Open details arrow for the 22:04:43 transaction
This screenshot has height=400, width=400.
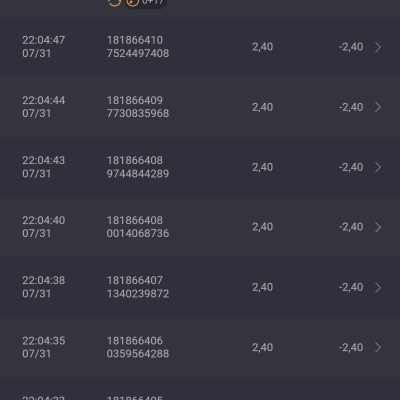pos(378,167)
